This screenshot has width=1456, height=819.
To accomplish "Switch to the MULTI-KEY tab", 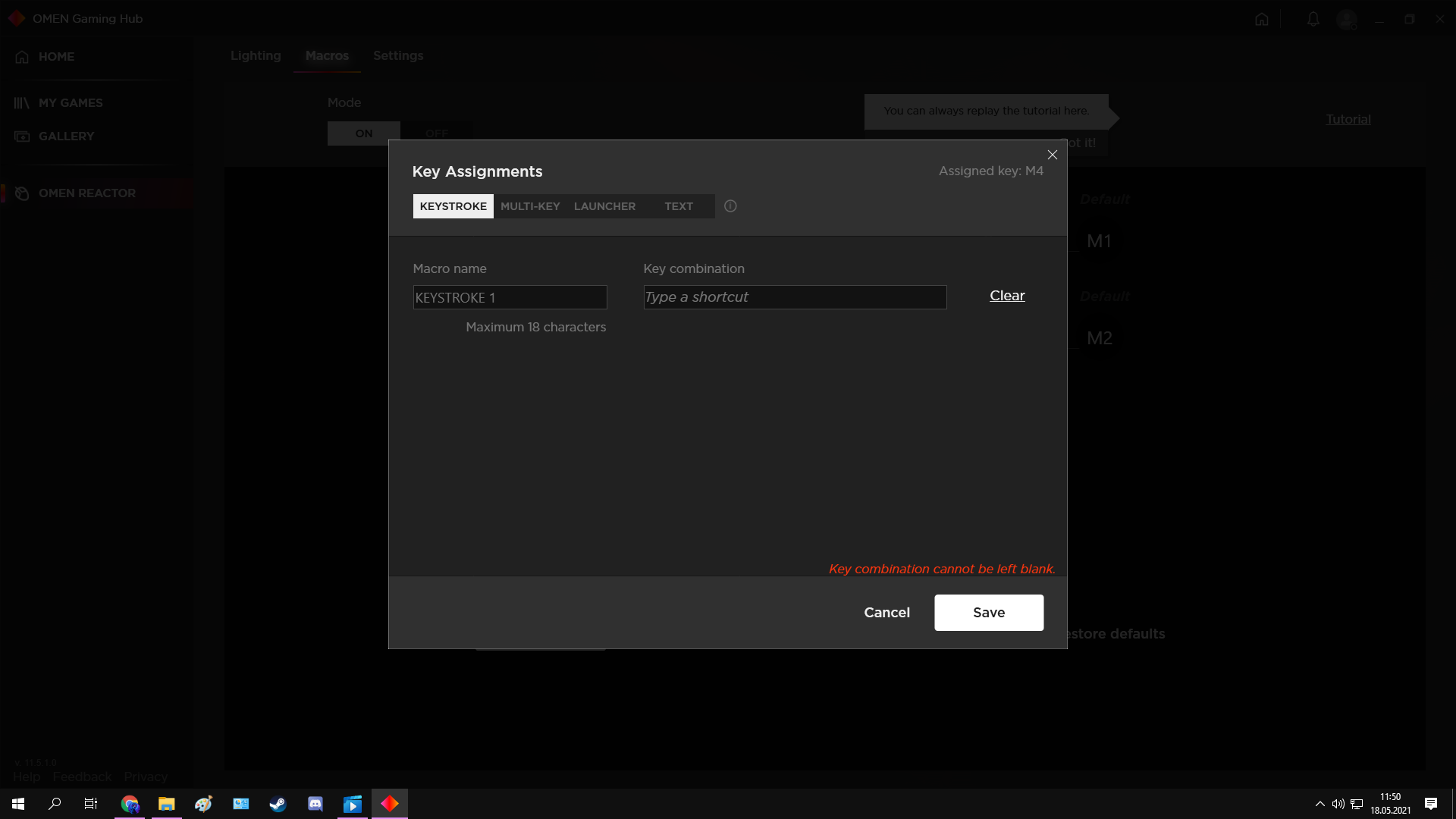I will pyautogui.click(x=530, y=206).
